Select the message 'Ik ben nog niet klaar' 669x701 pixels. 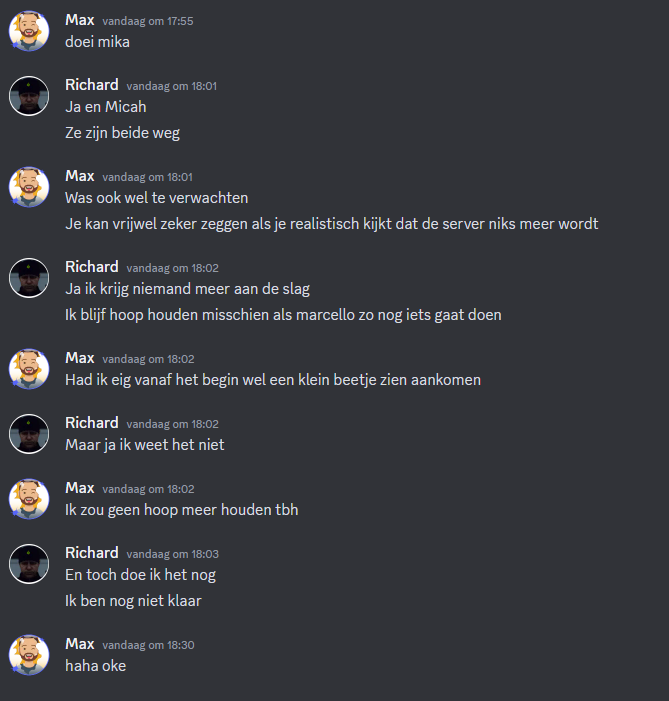tap(133, 601)
